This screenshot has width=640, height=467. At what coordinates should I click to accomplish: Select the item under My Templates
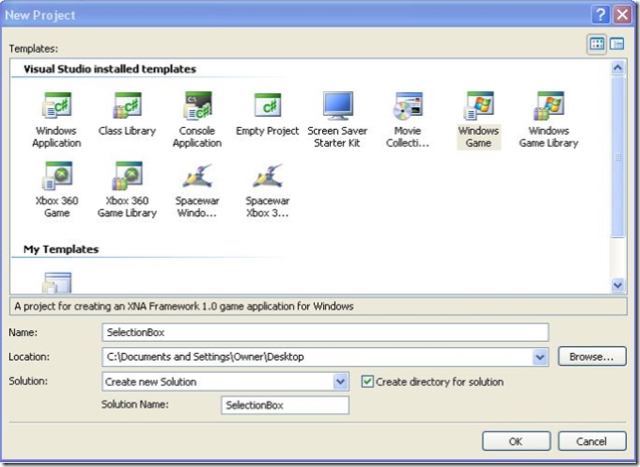(57, 282)
